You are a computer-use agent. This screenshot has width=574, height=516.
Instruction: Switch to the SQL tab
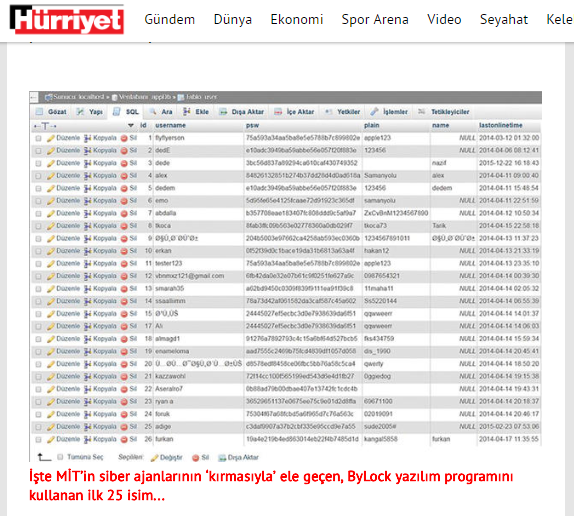click(127, 112)
